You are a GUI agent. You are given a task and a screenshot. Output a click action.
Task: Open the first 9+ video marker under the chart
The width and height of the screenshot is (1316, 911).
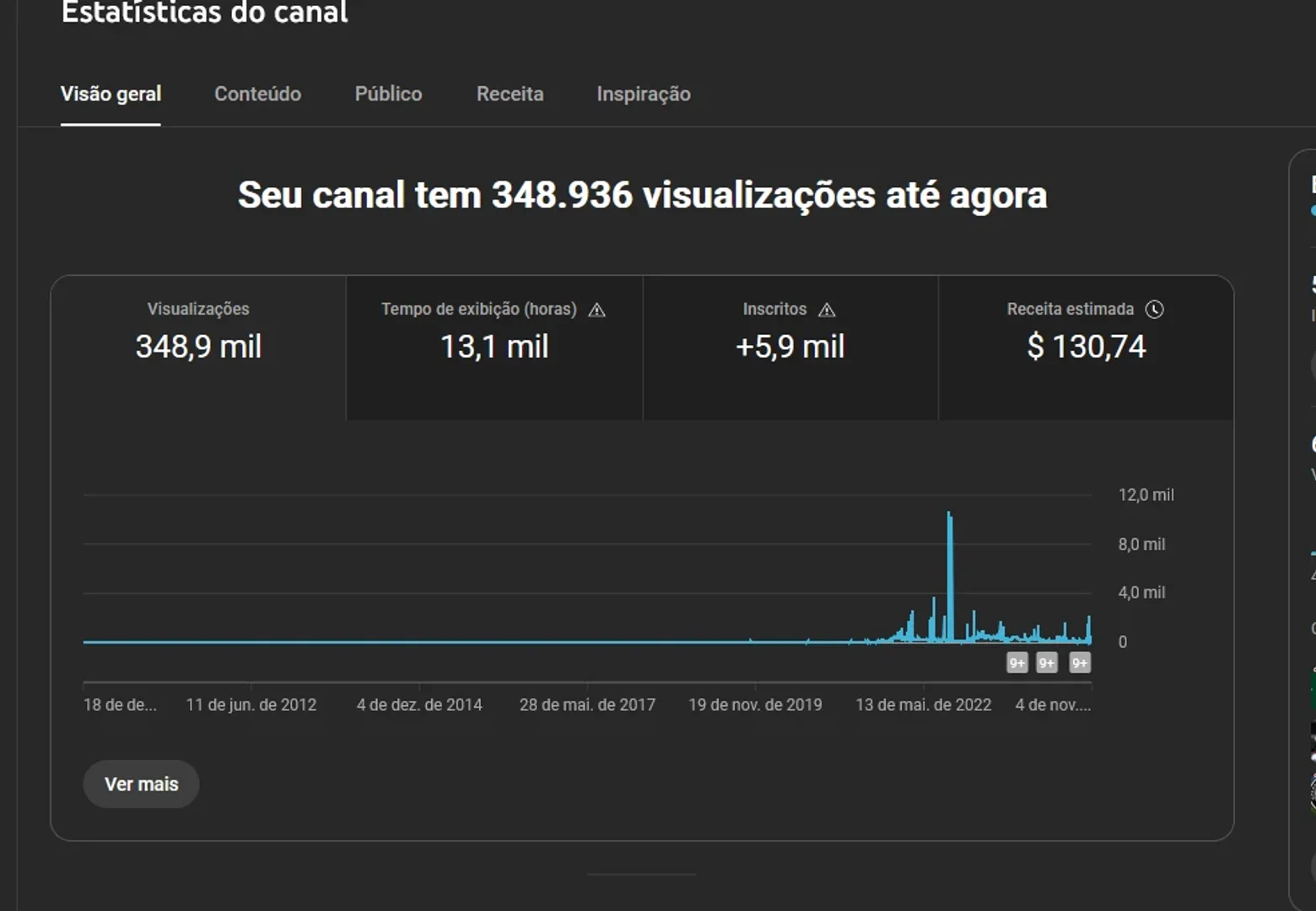(x=1017, y=663)
